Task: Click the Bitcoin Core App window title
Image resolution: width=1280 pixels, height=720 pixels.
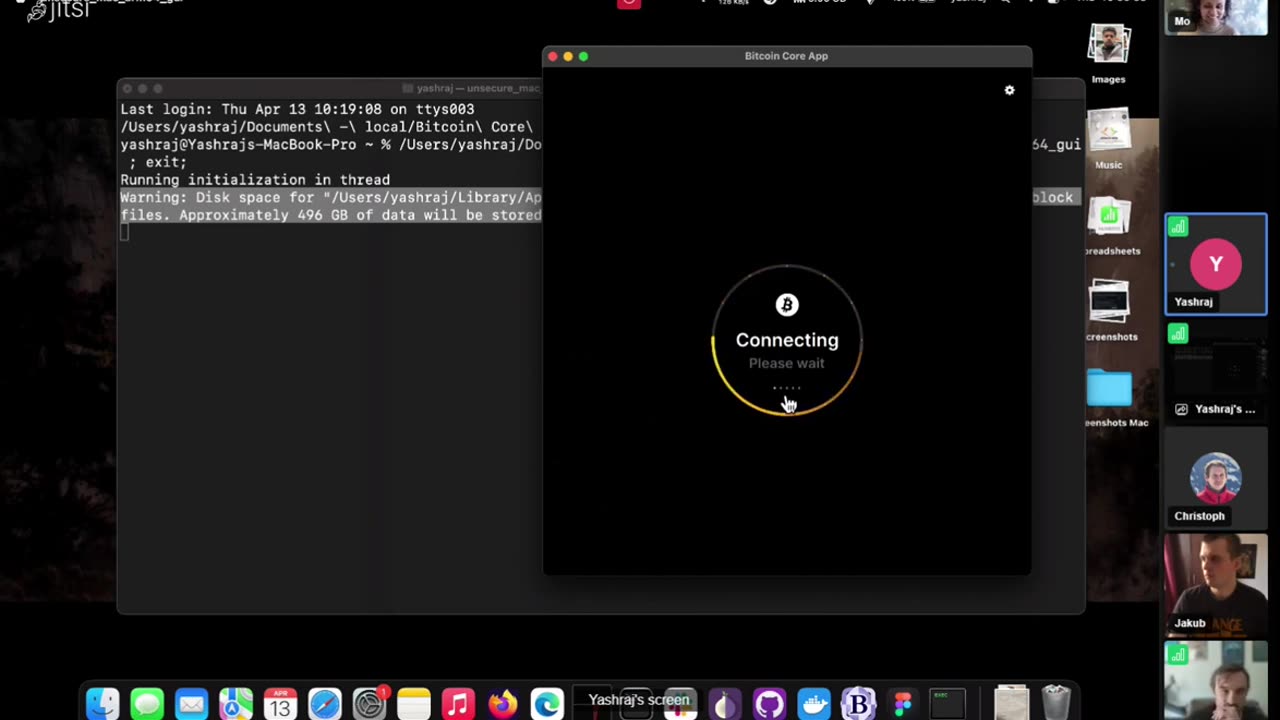Action: [x=786, y=56]
